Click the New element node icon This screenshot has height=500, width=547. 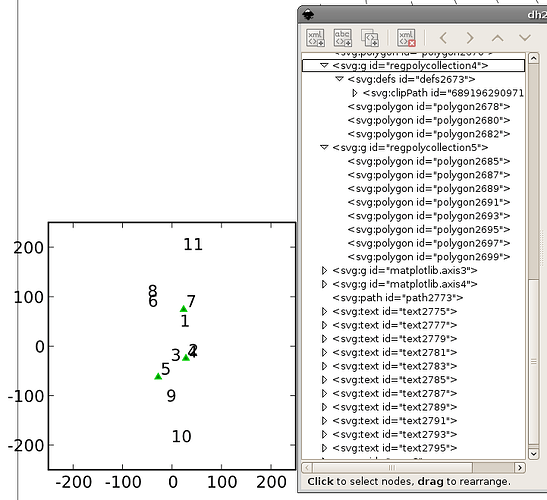[315, 38]
